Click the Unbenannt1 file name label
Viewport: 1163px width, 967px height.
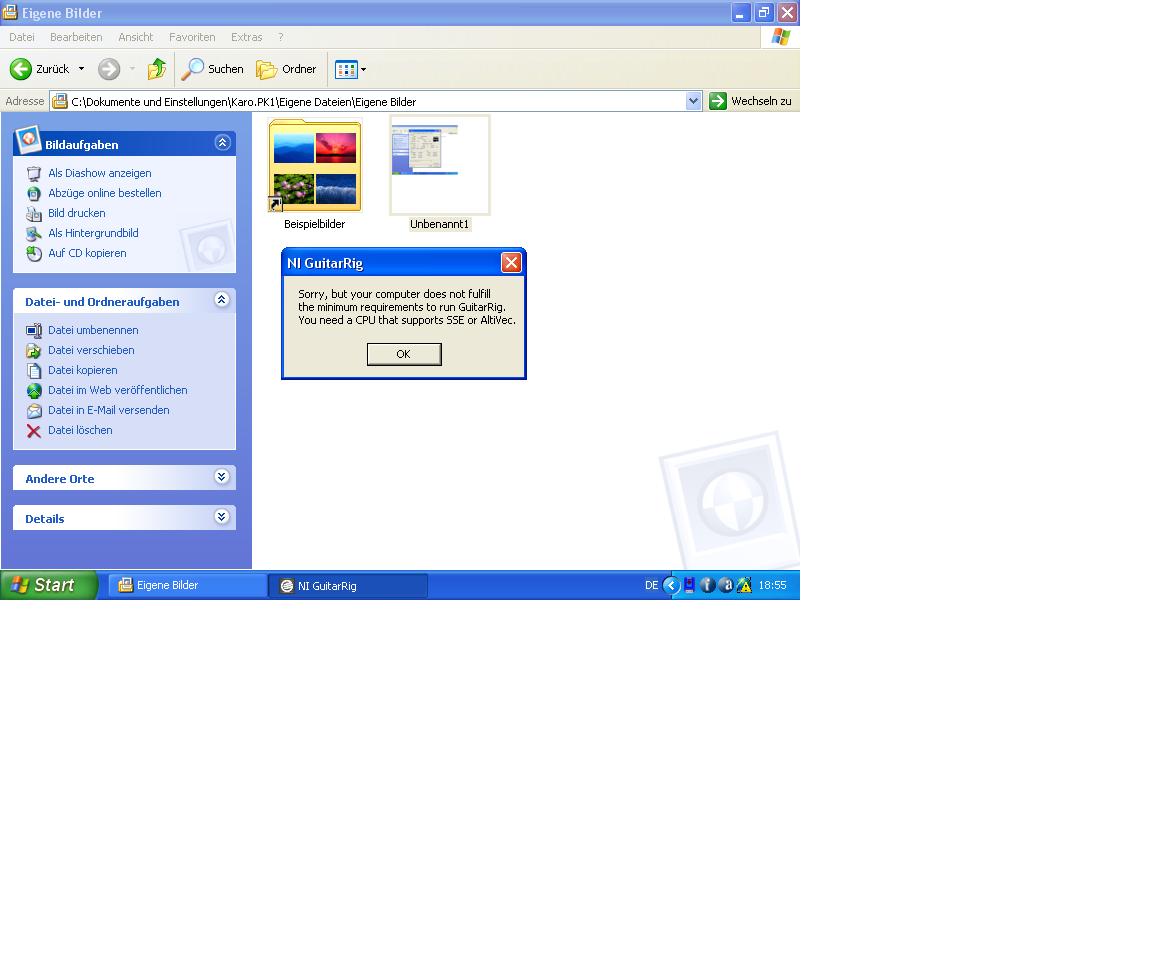click(x=440, y=225)
